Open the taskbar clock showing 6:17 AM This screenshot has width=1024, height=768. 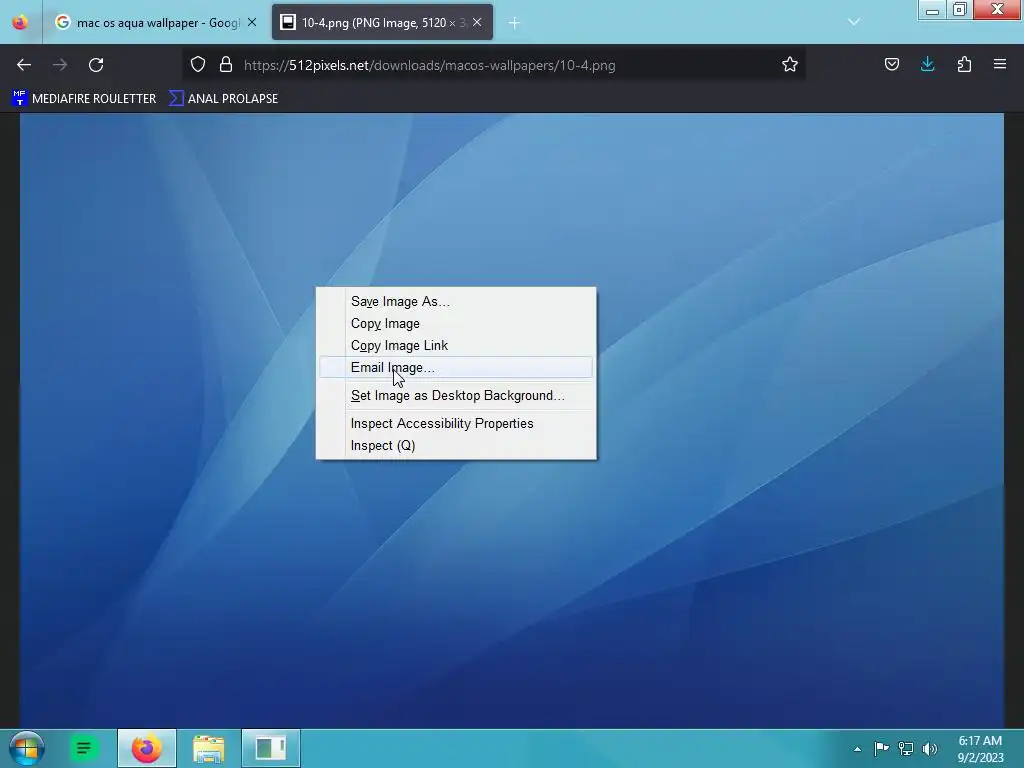coord(980,749)
